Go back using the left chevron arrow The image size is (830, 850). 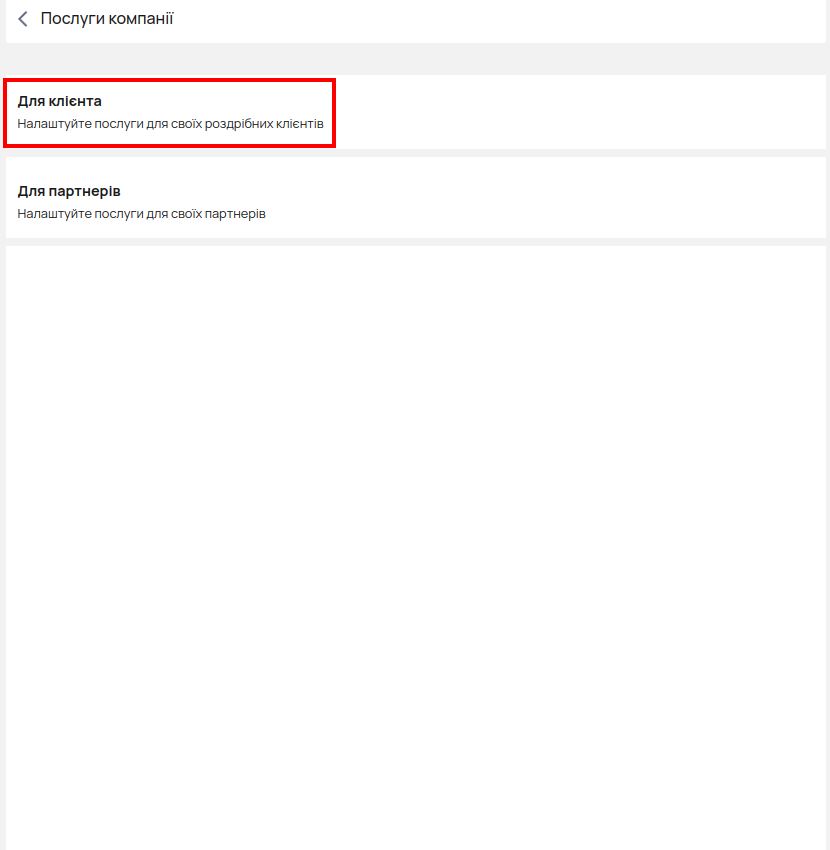(23, 19)
